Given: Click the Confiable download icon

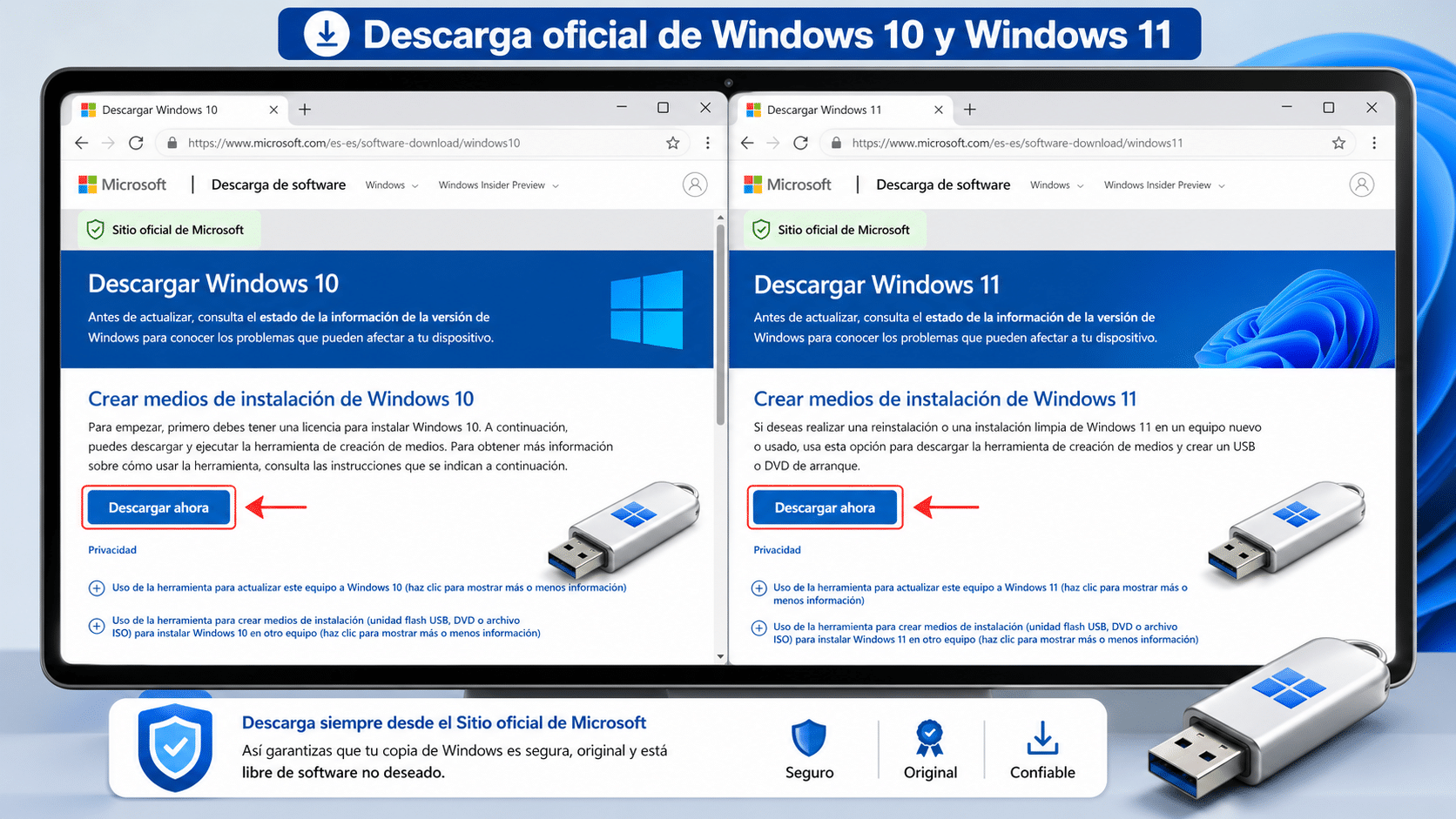Looking at the screenshot, I should pyautogui.click(x=1042, y=738).
